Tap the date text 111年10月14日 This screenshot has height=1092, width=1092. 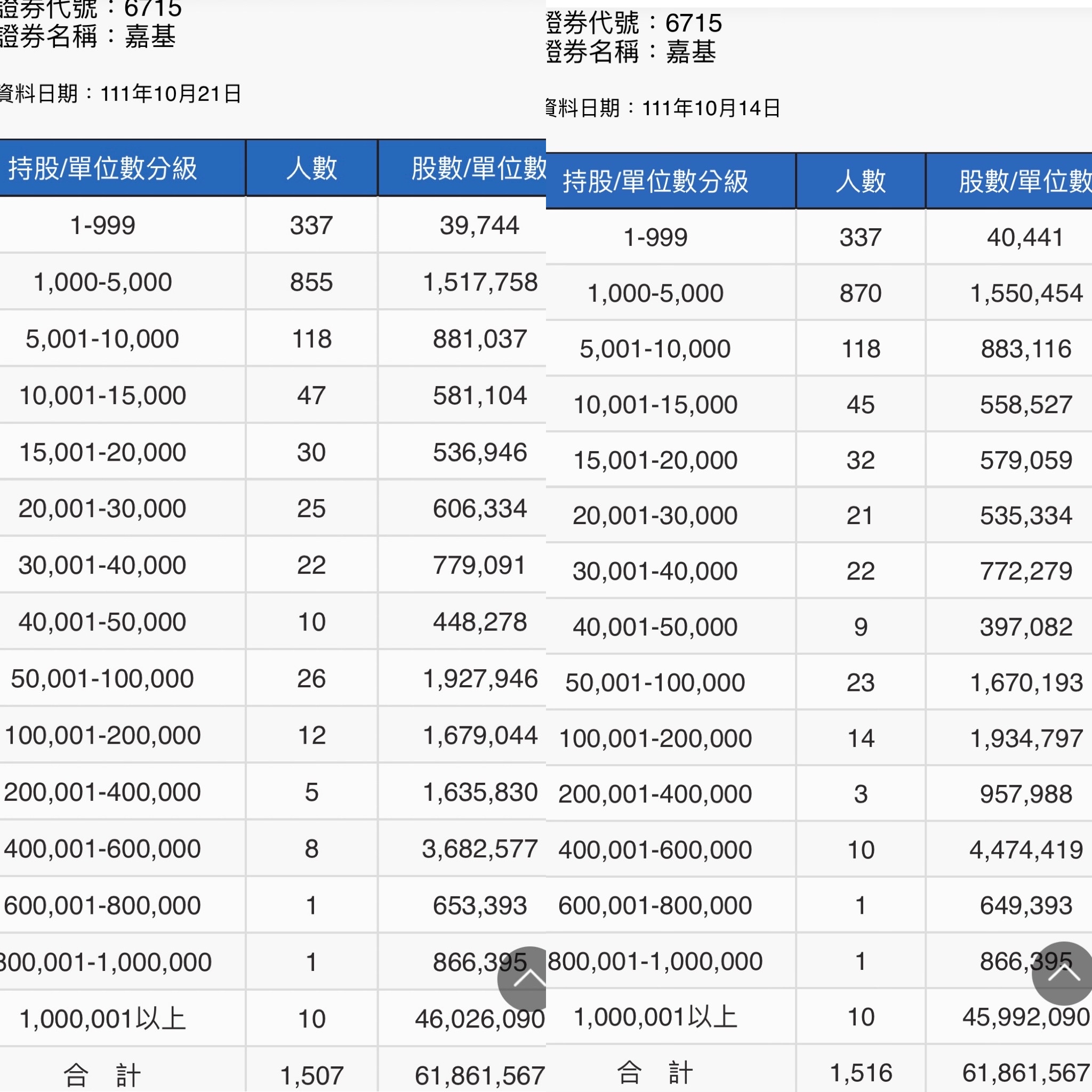tap(710, 108)
